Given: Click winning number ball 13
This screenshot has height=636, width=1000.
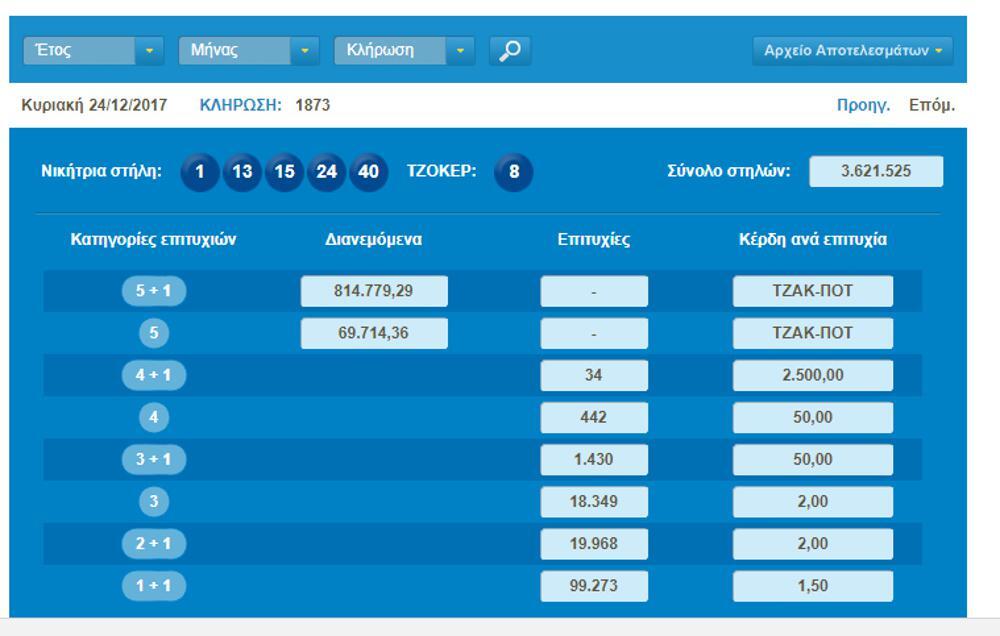Looking at the screenshot, I should (242, 172).
